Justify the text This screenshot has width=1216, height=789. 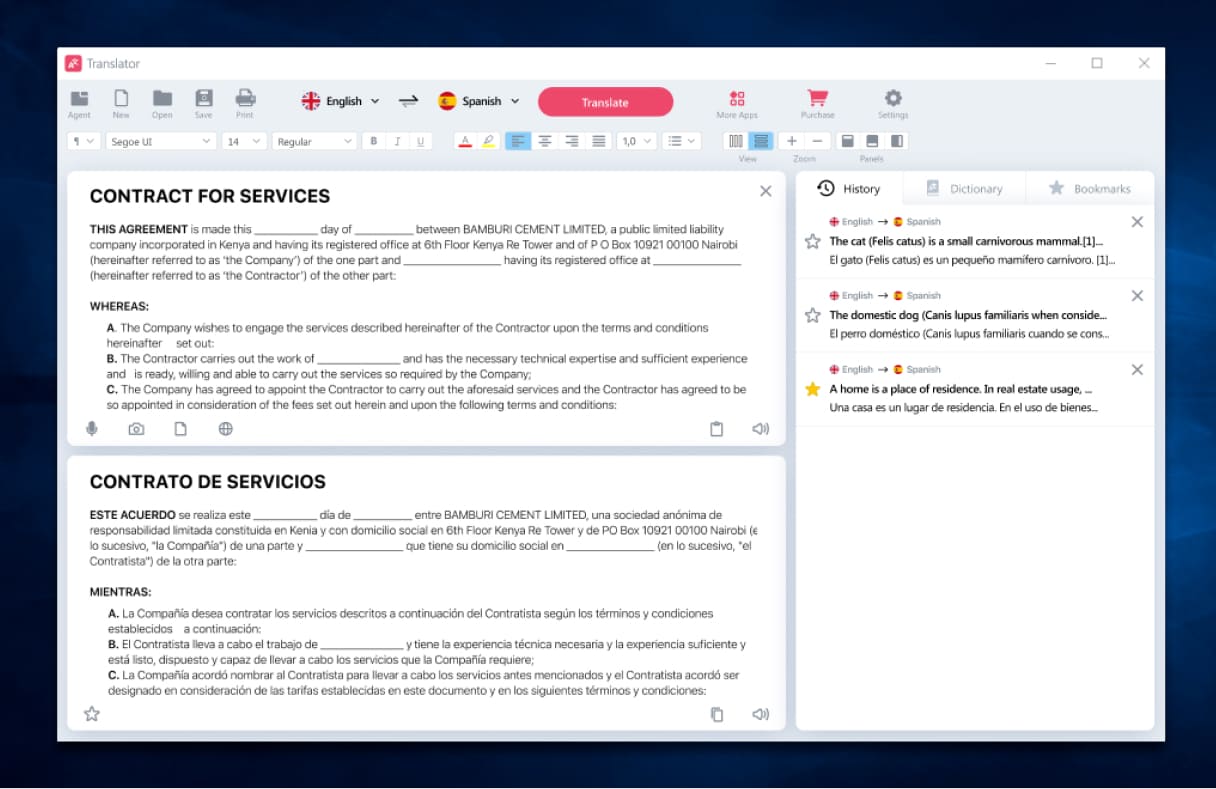(599, 141)
